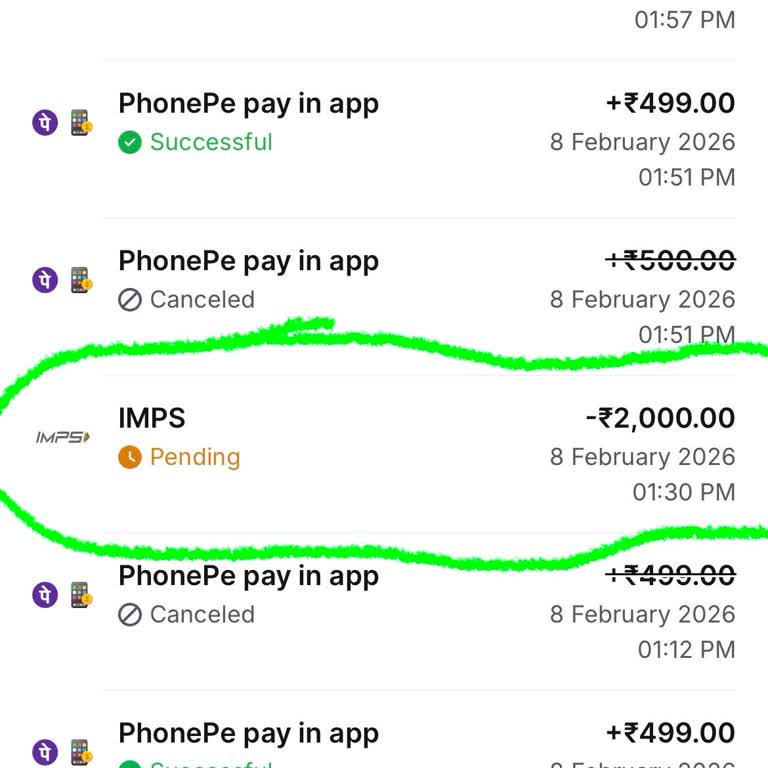Select the green Successful status text at 01:51 PM

tap(211, 143)
